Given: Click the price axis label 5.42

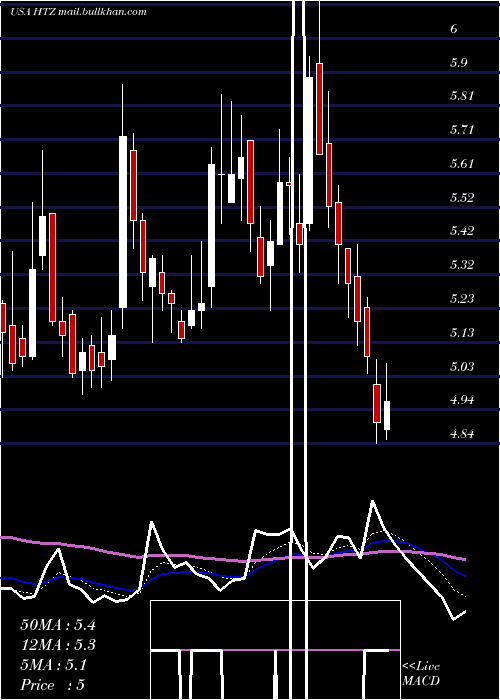Looking at the screenshot, I should pyautogui.click(x=461, y=231).
